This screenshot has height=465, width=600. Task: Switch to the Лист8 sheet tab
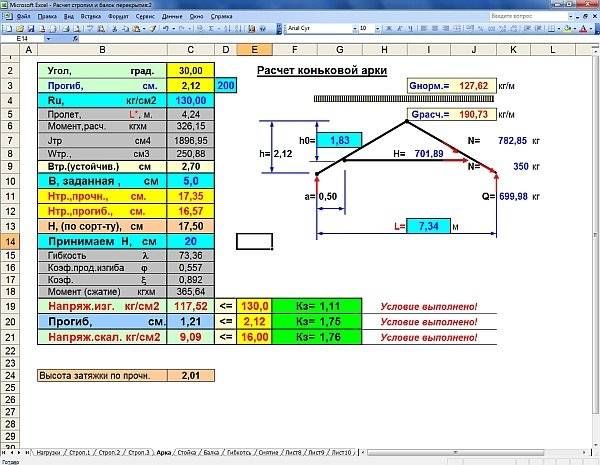[x=293, y=453]
